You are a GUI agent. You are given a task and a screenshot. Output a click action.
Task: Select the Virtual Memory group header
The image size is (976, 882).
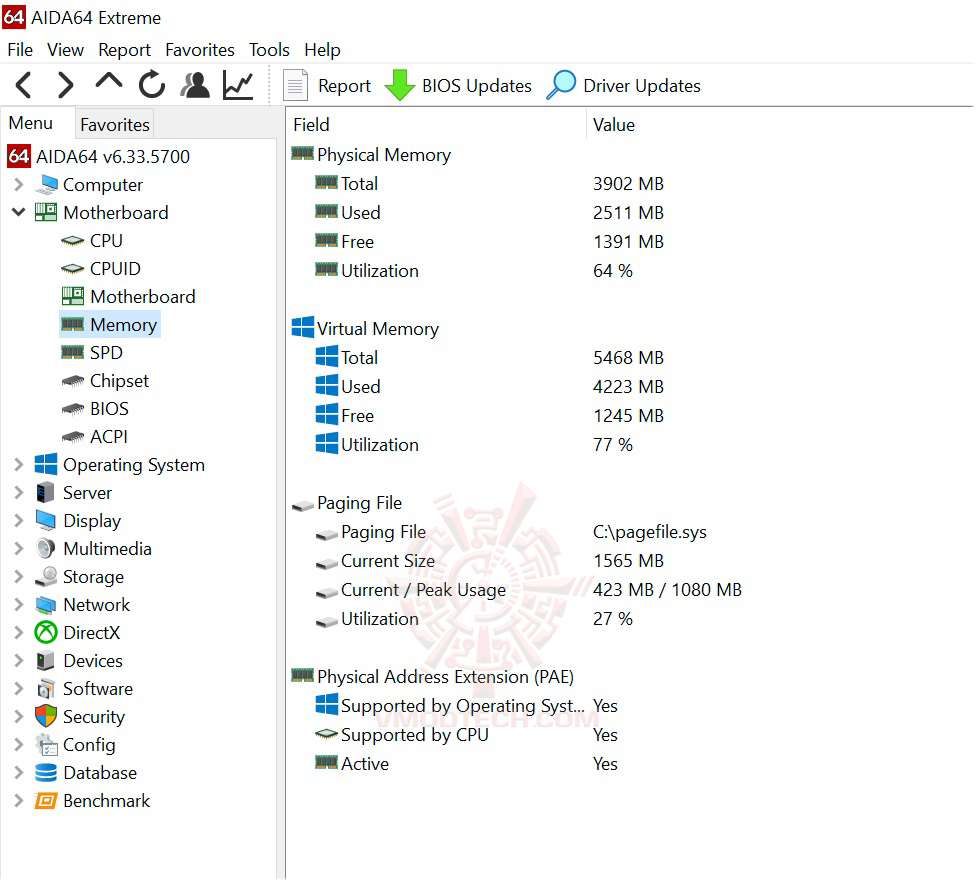pos(377,329)
